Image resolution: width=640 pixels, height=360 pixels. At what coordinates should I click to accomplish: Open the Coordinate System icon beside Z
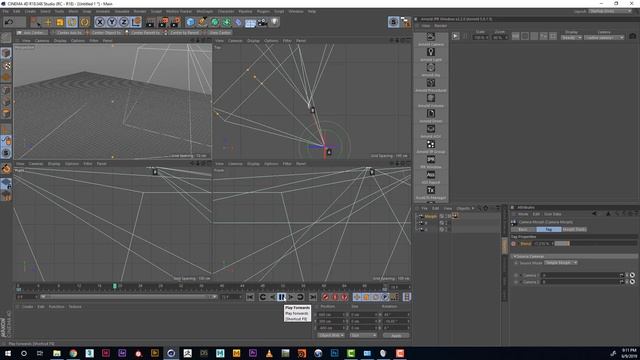tap(136, 22)
